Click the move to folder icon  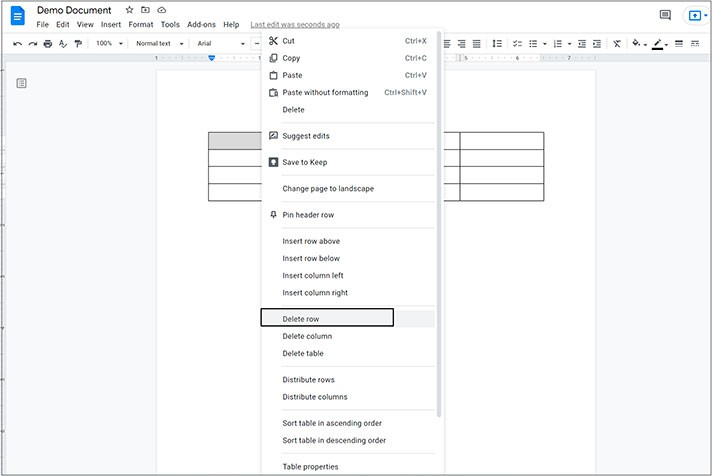click(x=145, y=10)
